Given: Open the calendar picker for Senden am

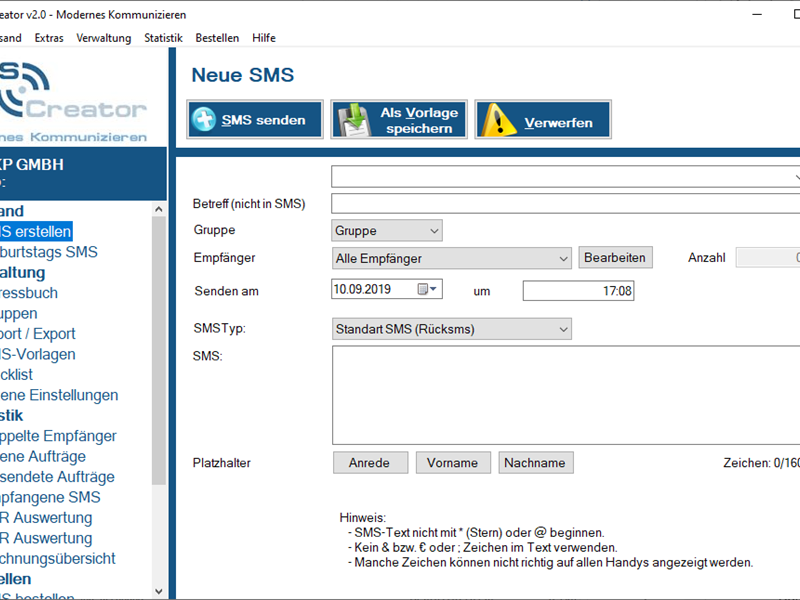Looking at the screenshot, I should (x=429, y=290).
